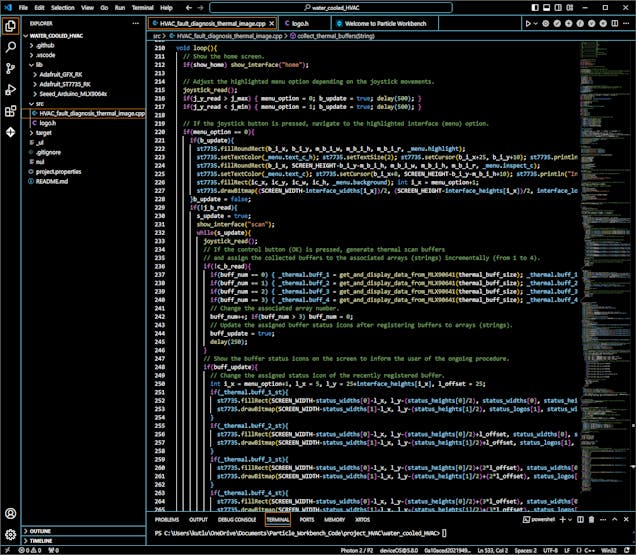
Task: Open the Search view in activity bar
Action: [x=11, y=47]
